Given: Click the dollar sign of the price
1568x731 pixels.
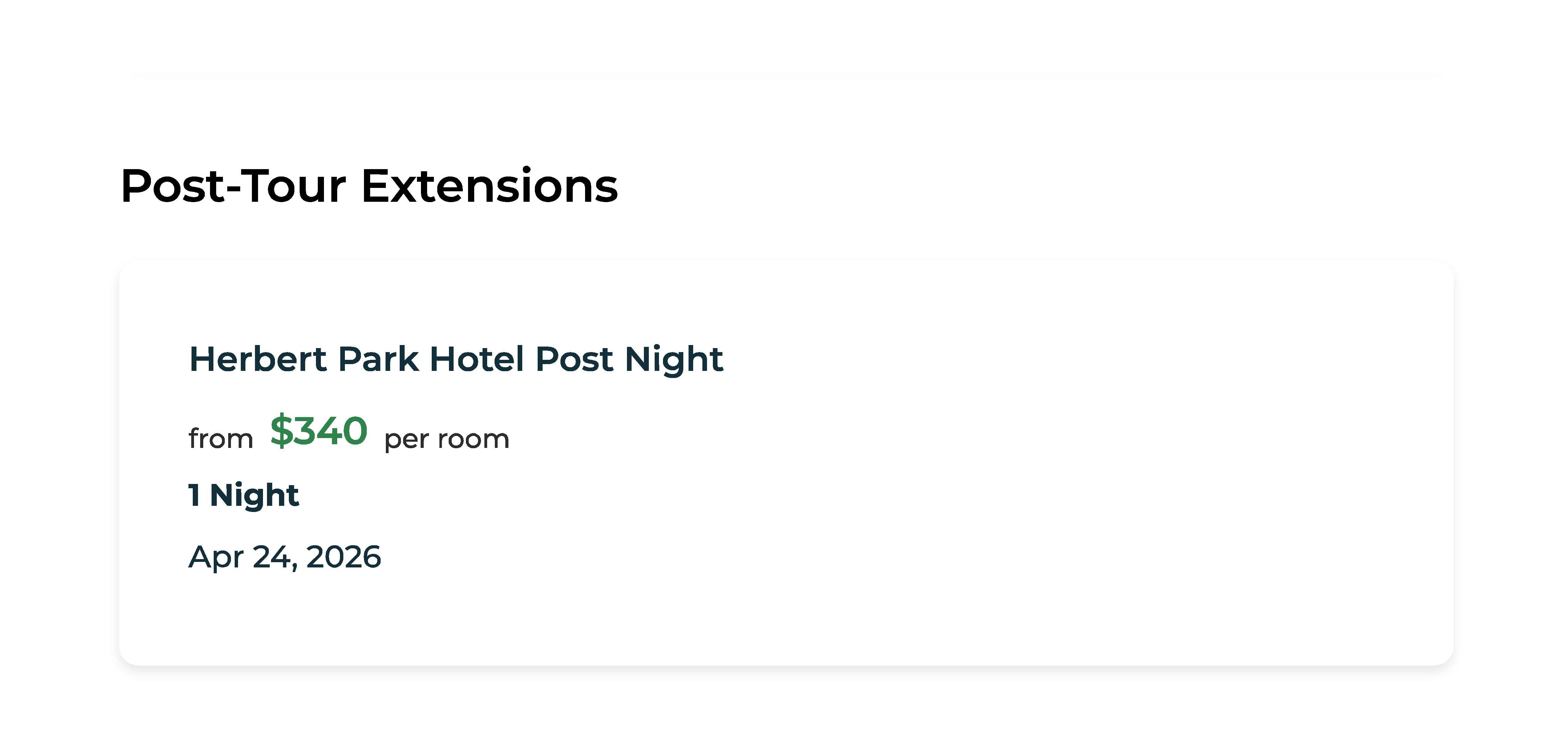Looking at the screenshot, I should pos(281,431).
